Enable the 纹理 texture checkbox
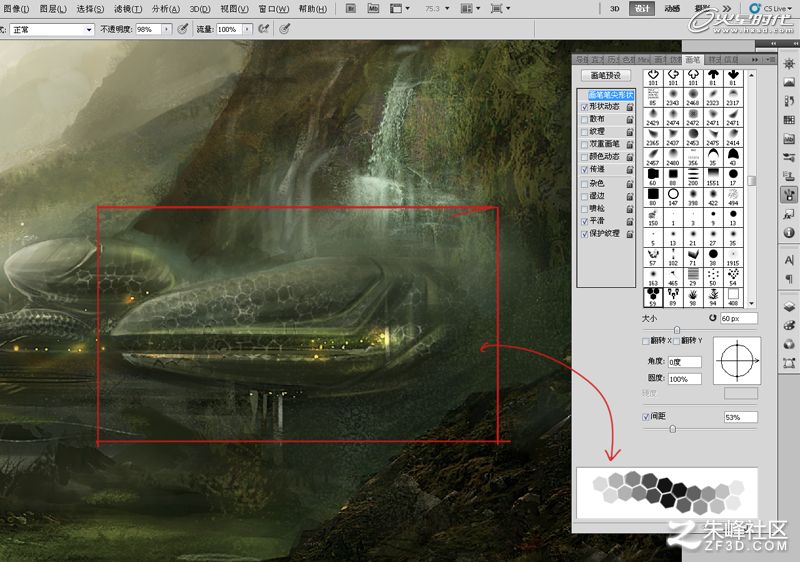The width and height of the screenshot is (800, 562). point(585,132)
